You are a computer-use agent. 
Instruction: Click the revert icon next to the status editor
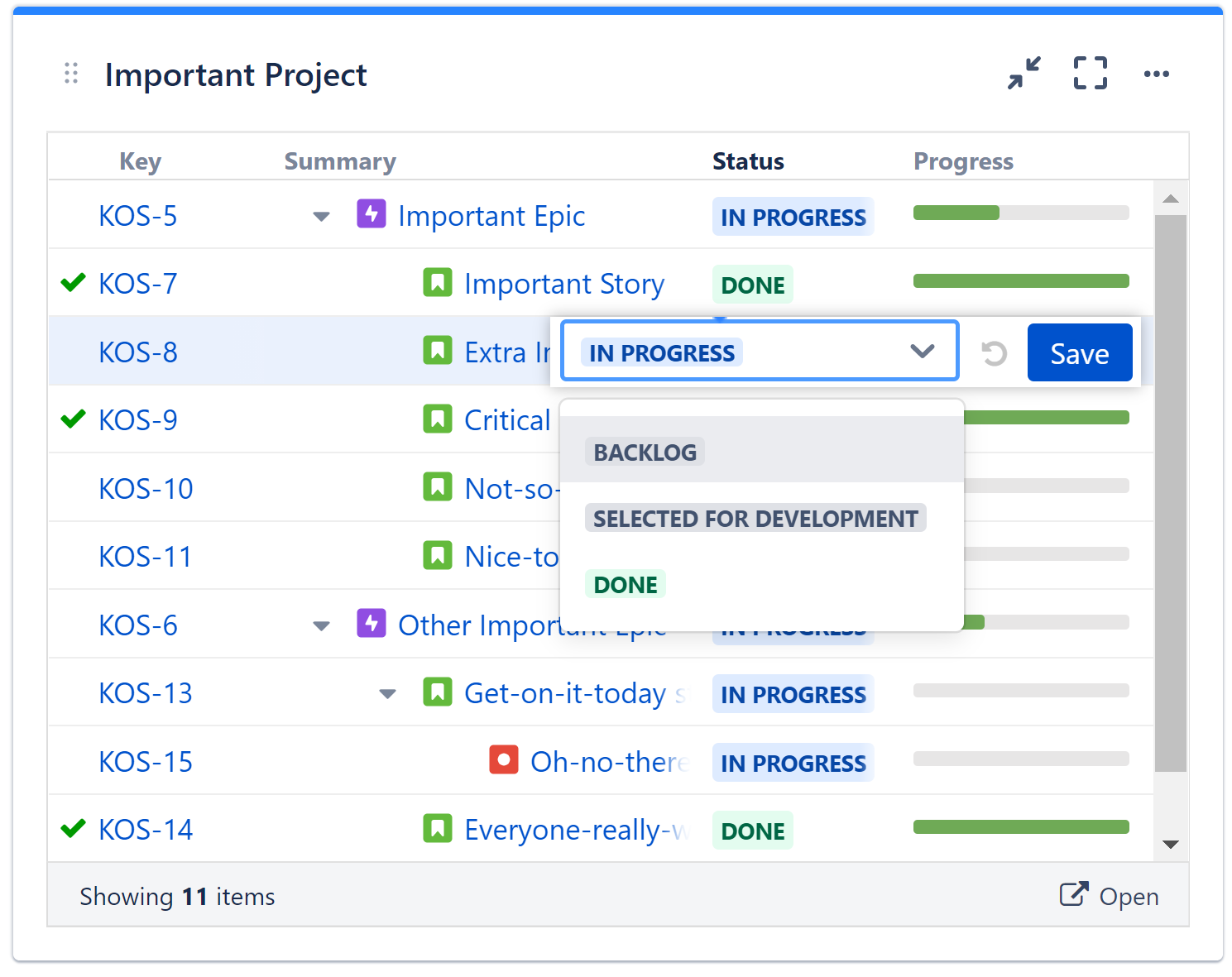click(x=992, y=352)
